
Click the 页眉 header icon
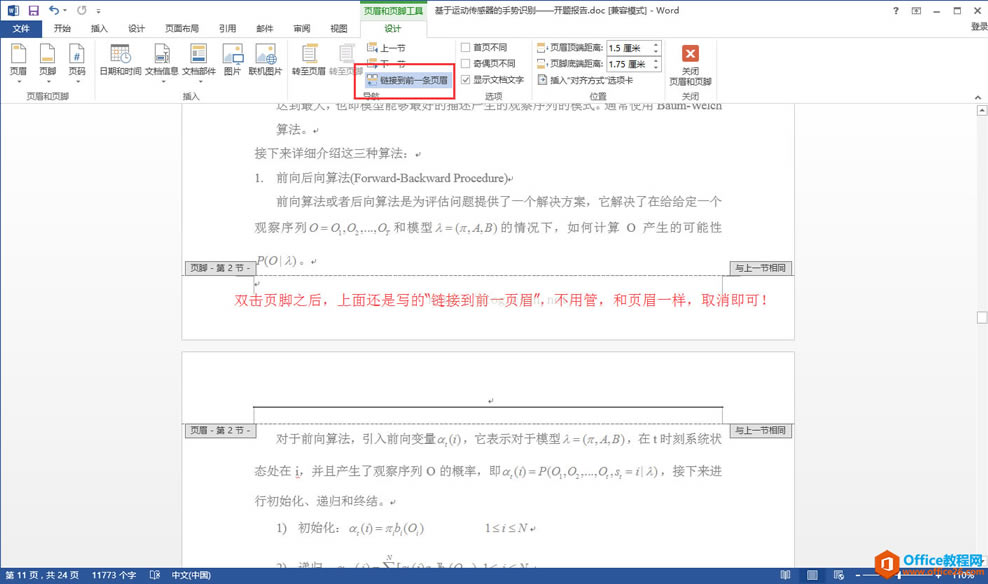[18, 54]
